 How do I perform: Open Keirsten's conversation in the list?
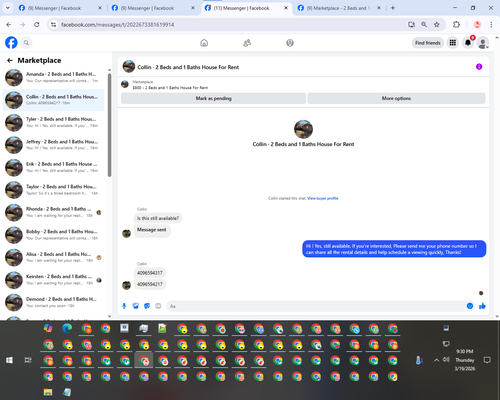(x=53, y=280)
